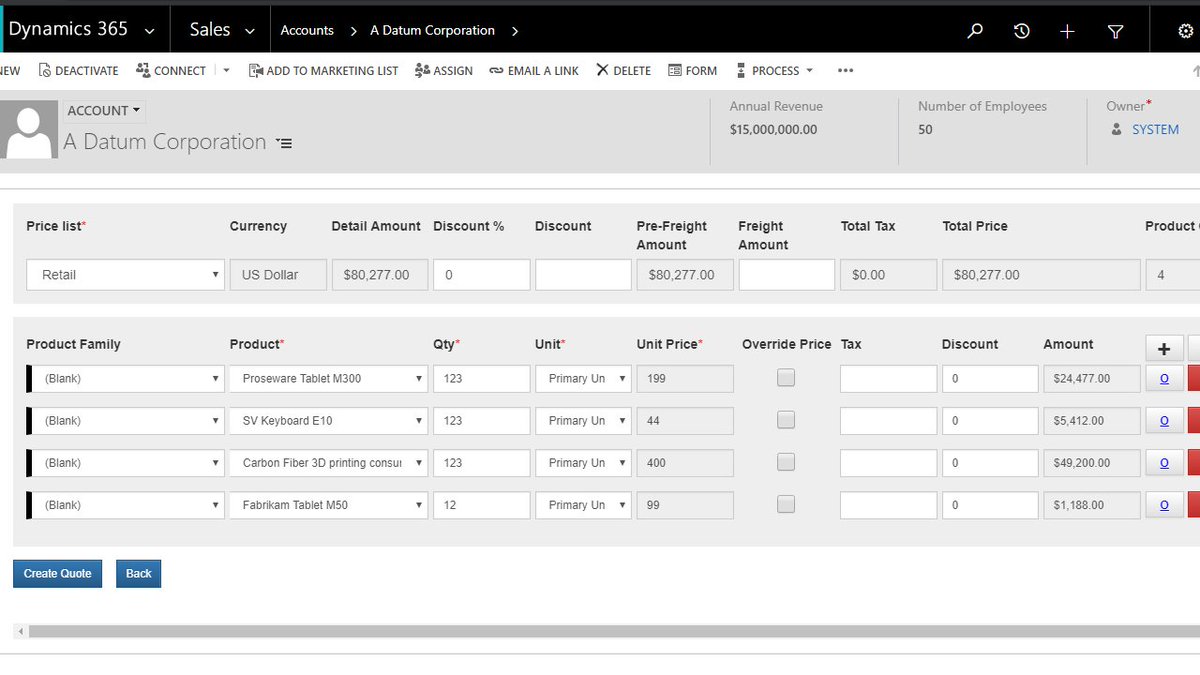The width and height of the screenshot is (1200, 675).
Task: Add a product line with plus button
Action: [x=1164, y=348]
